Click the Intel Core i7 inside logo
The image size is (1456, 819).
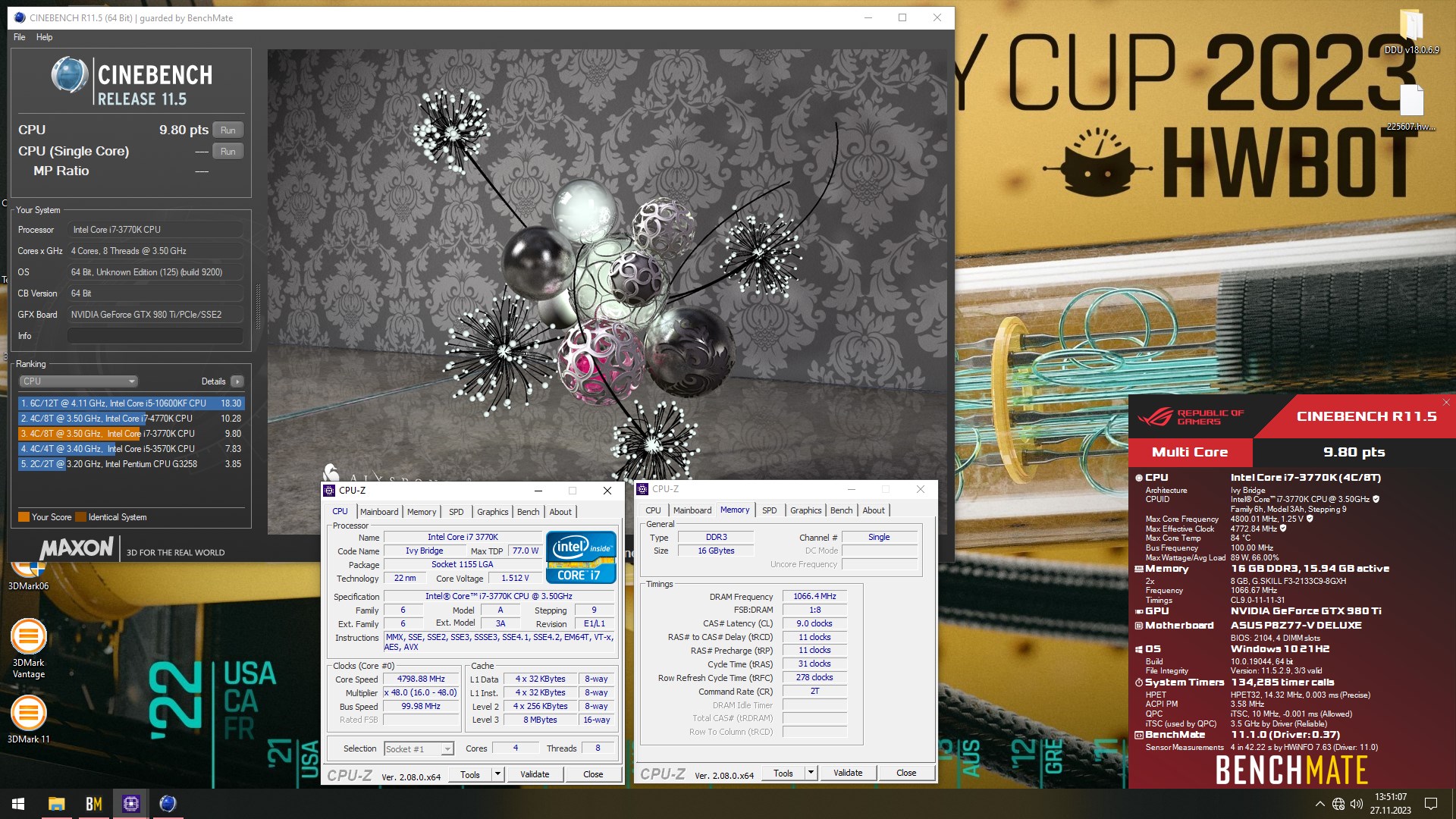tap(581, 557)
